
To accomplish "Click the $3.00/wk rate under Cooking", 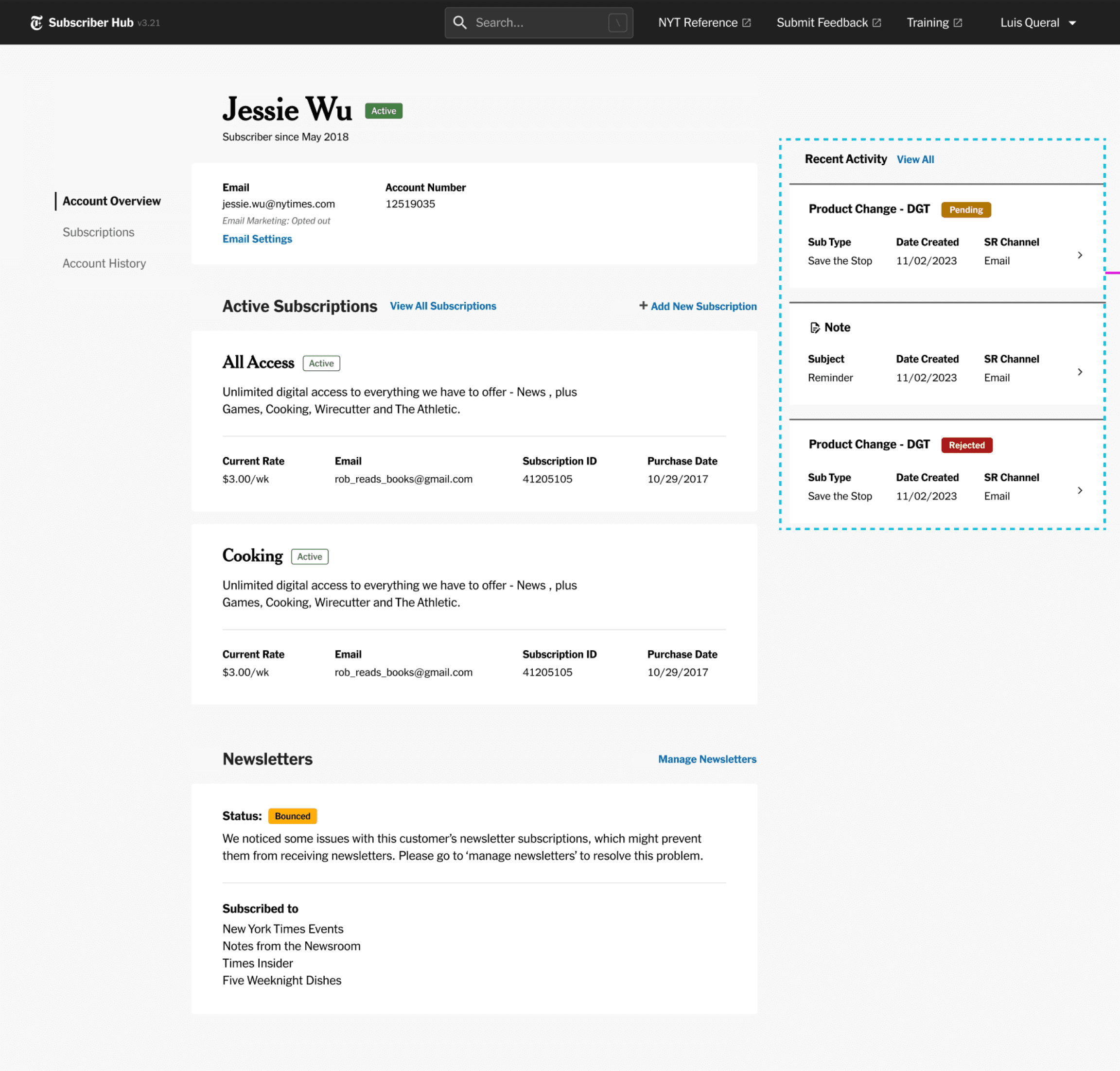I will (245, 673).
